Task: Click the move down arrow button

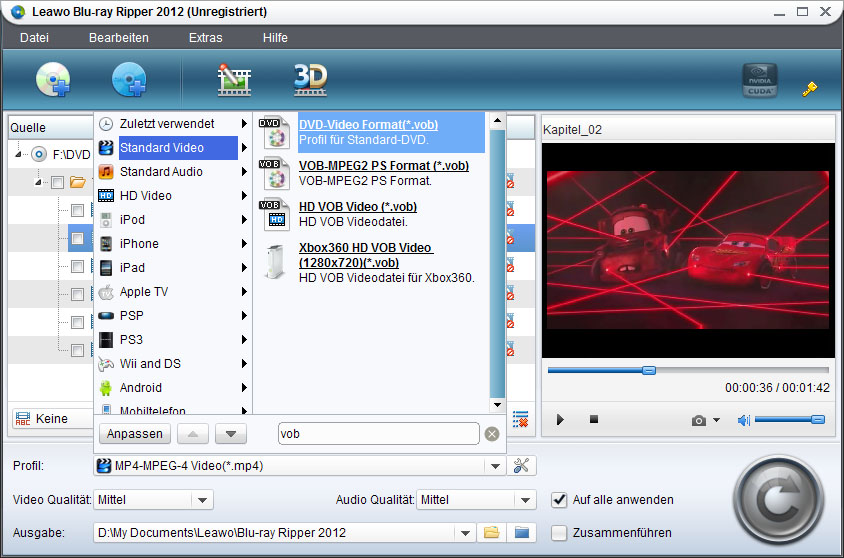Action: pyautogui.click(x=231, y=434)
